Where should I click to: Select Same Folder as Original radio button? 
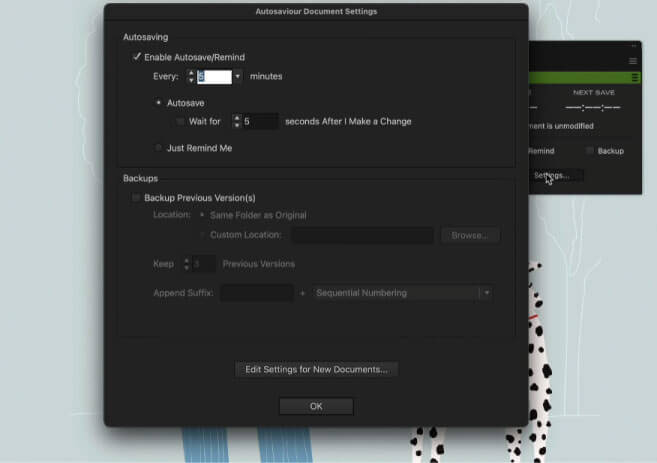[x=202, y=215]
